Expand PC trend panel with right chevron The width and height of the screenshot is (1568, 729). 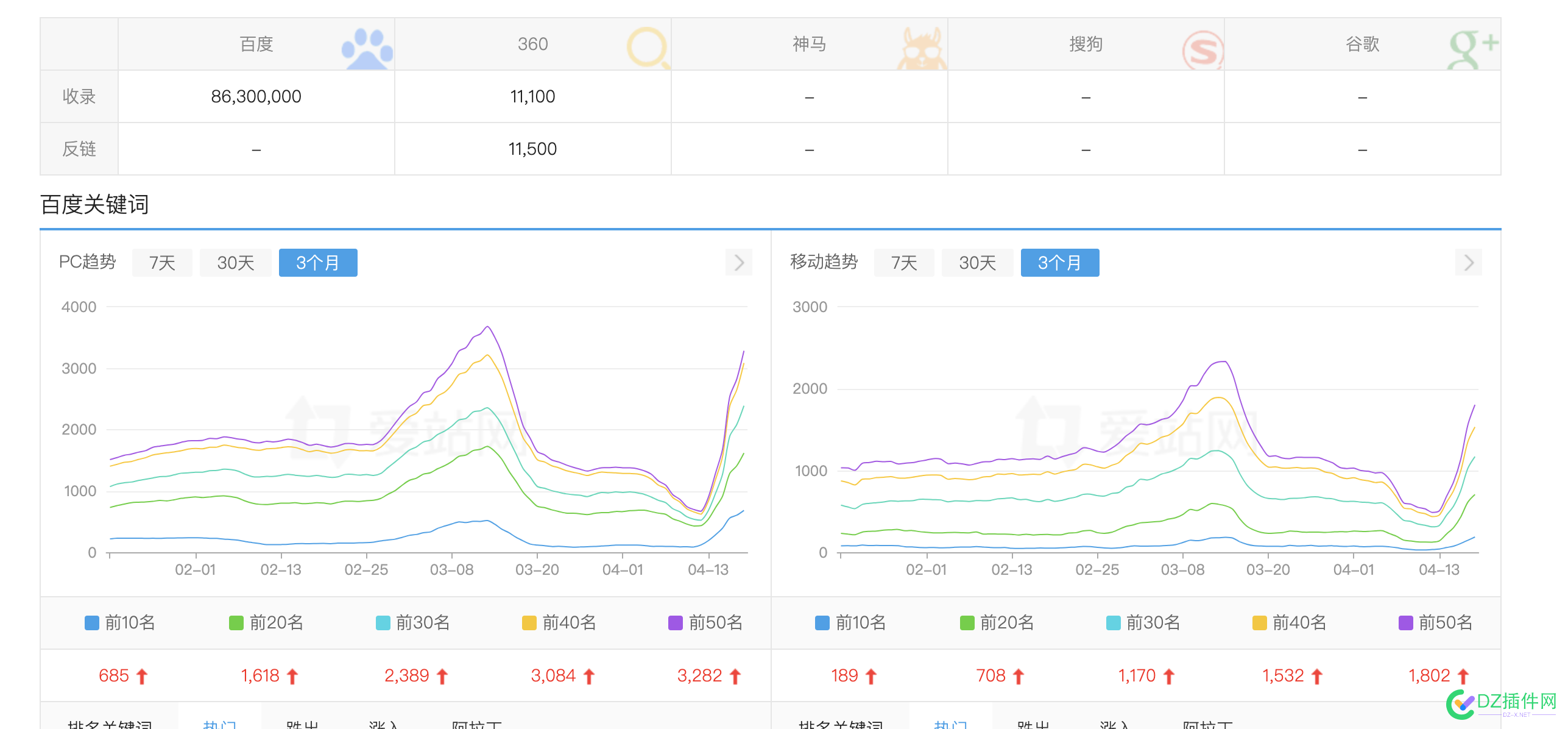pos(739,263)
